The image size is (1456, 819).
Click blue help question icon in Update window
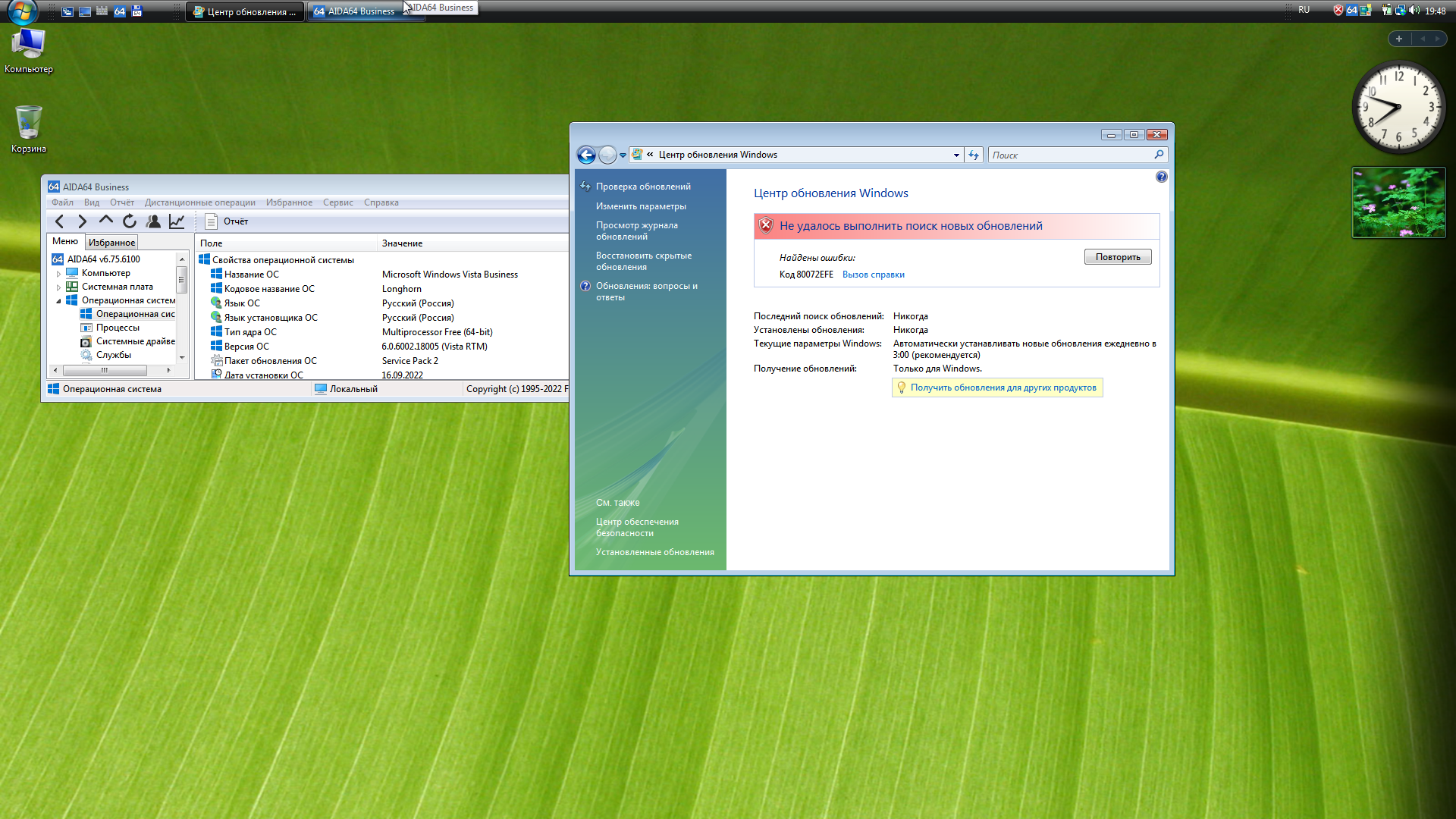pyautogui.click(x=1161, y=177)
